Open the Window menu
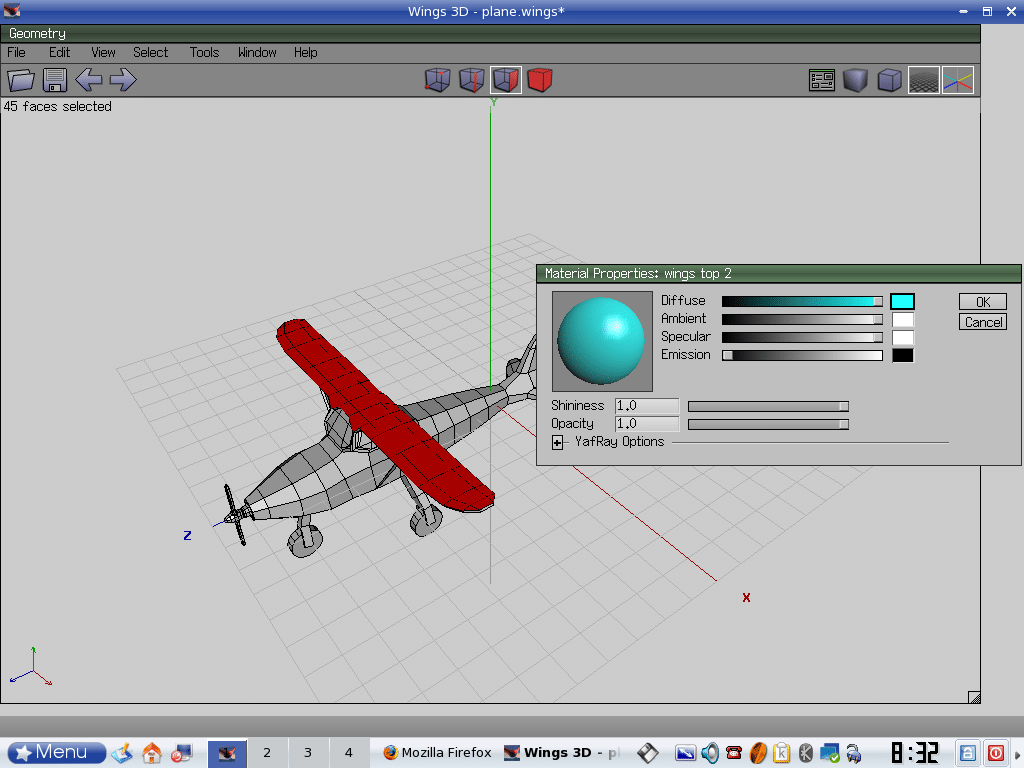Screen dimensions: 1024x768 click(x=257, y=52)
